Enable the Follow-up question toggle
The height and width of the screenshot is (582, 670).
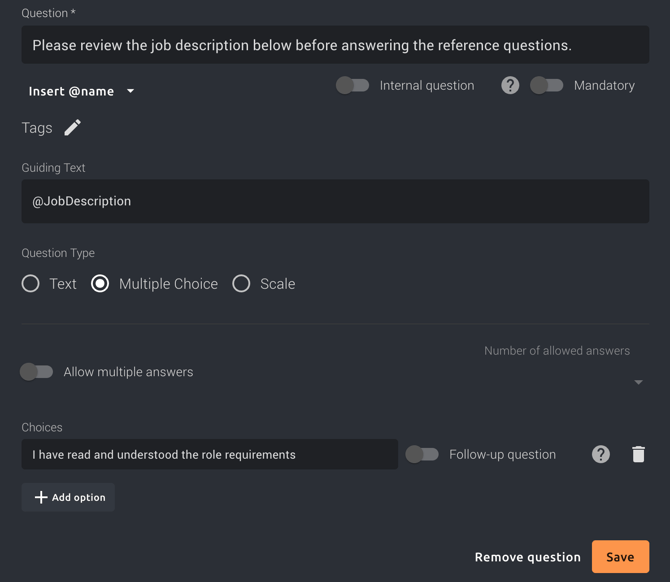422,454
